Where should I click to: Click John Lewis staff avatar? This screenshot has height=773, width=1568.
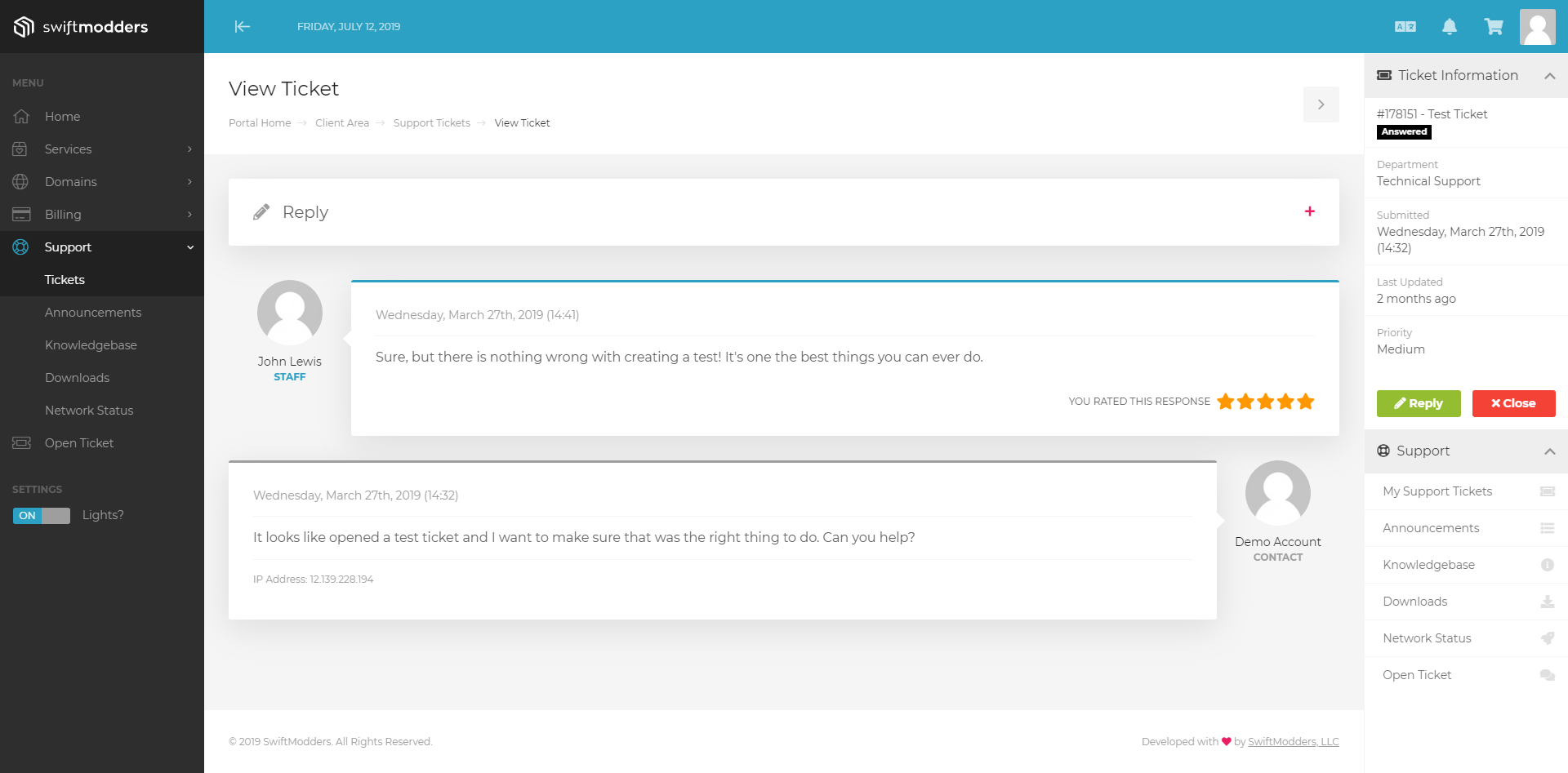pos(290,313)
